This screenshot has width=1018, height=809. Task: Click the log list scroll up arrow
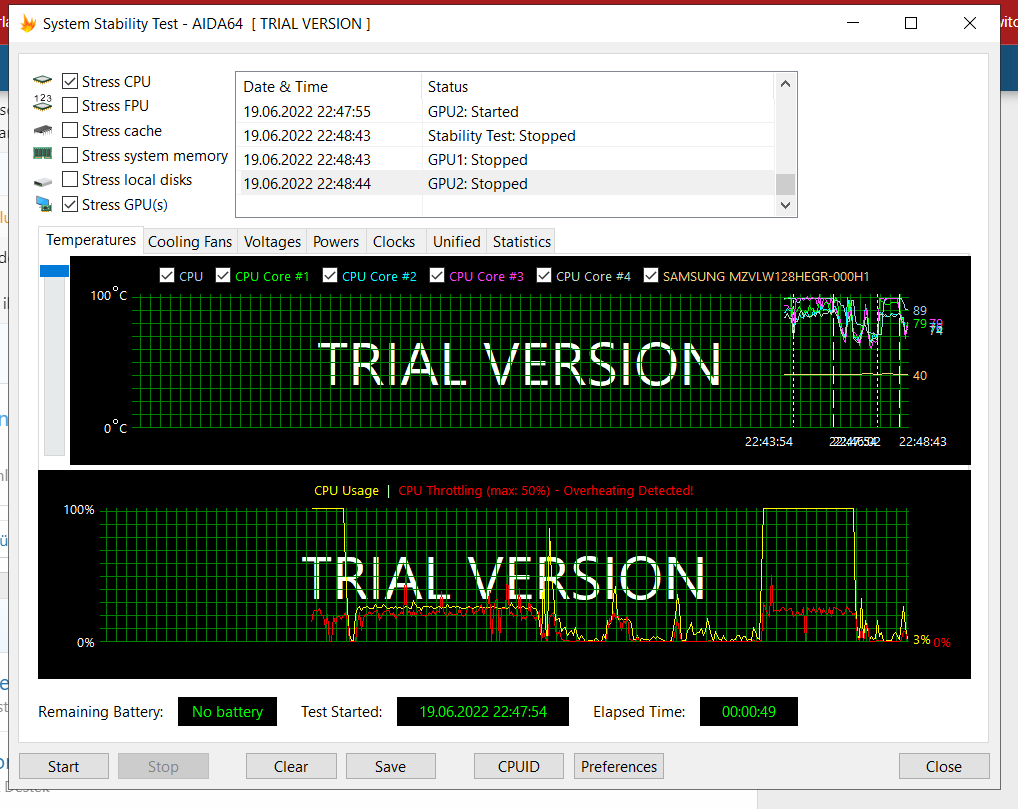click(x=786, y=84)
